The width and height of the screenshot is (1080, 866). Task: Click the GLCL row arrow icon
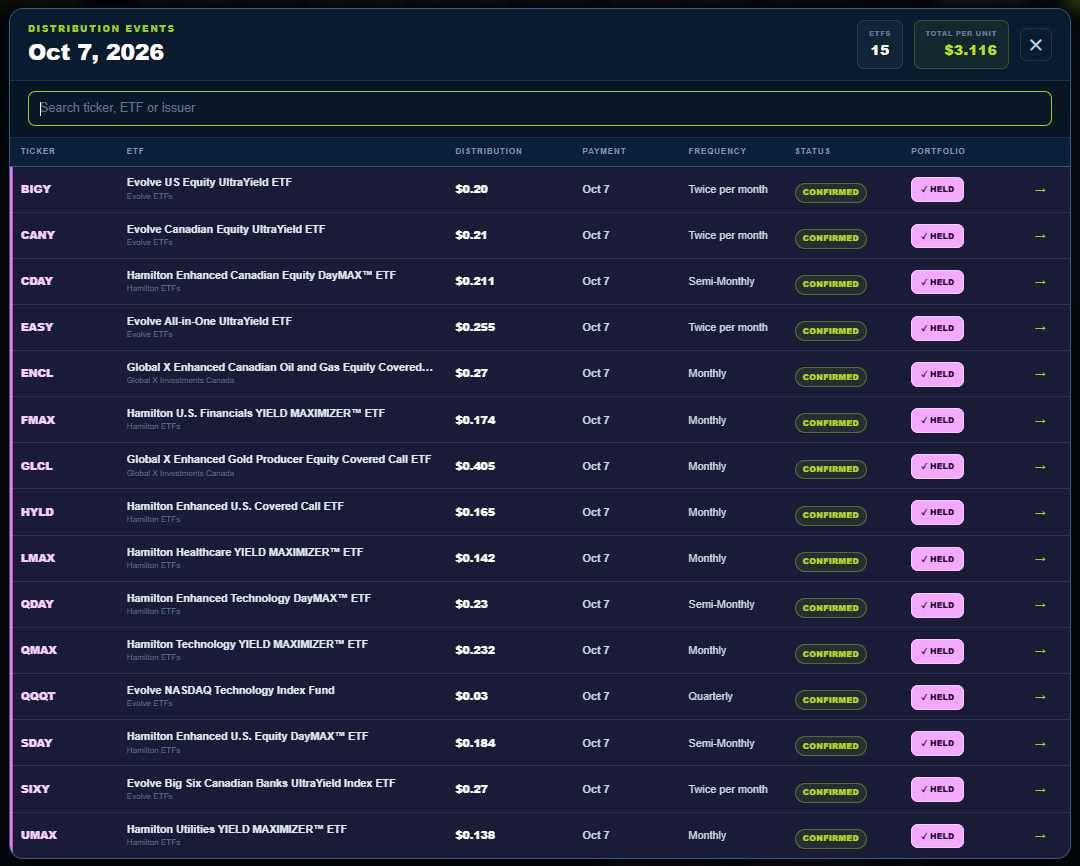pos(1040,466)
